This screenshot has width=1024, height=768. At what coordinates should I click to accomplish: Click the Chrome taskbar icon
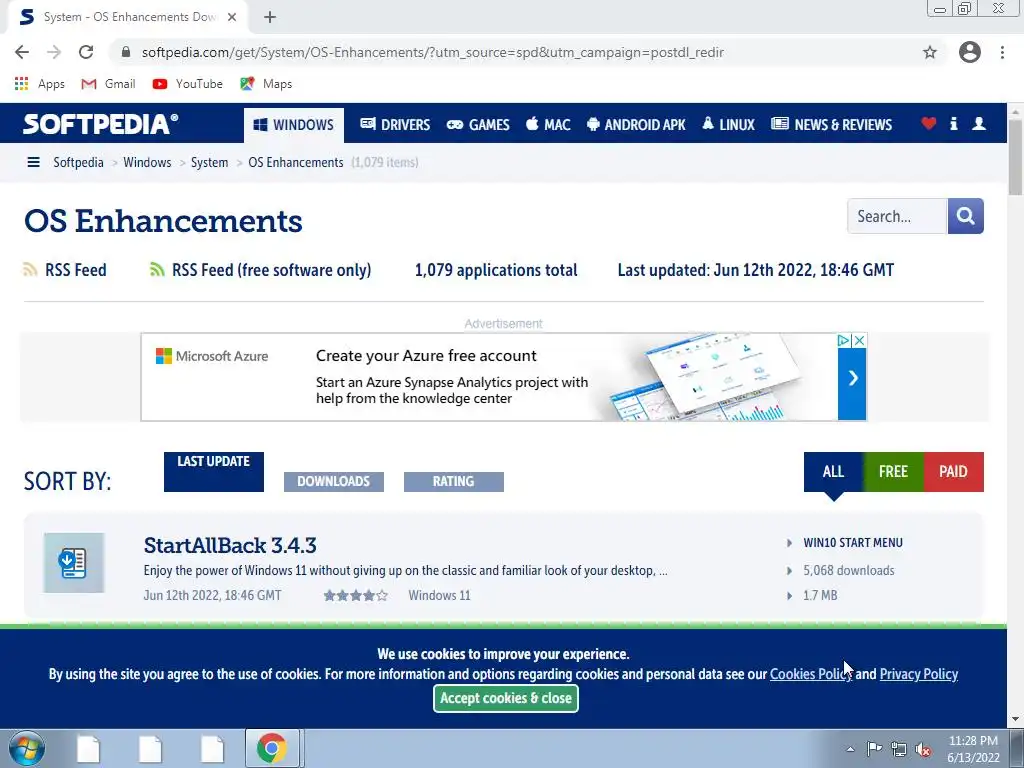[x=272, y=748]
